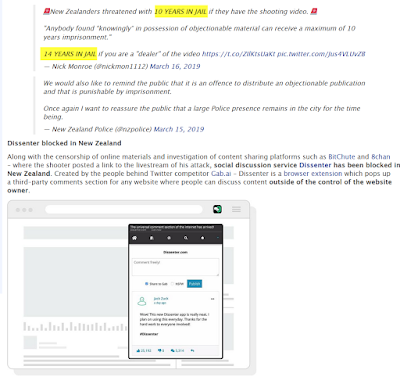Screen dimensions: 400x377
Task: Open the pic.twitter.com/jus4VLUvZ8 link
Action: 321,54
